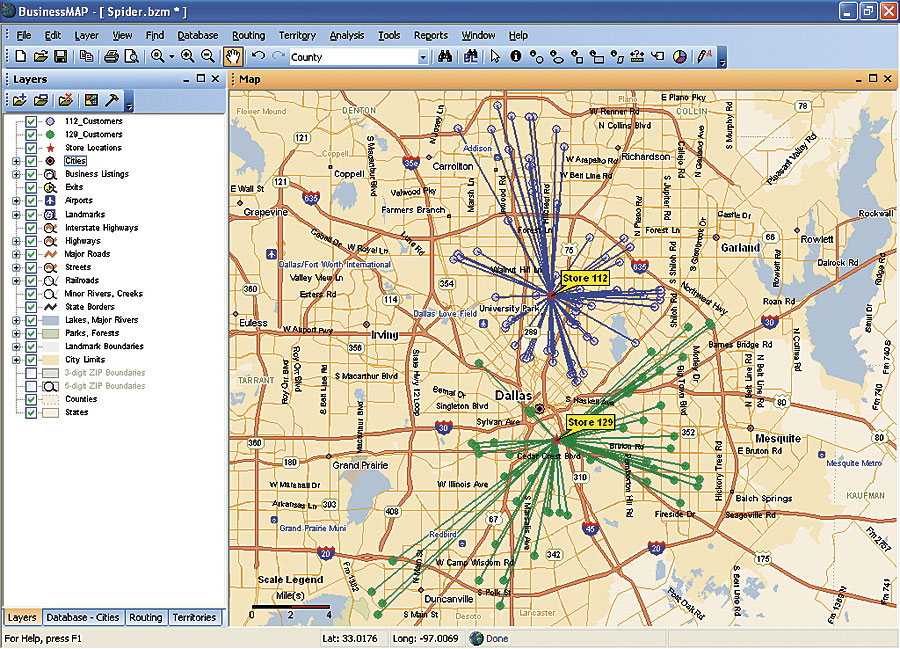This screenshot has width=900, height=649.
Task: Click the Save disk icon
Action: pyautogui.click(x=60, y=57)
